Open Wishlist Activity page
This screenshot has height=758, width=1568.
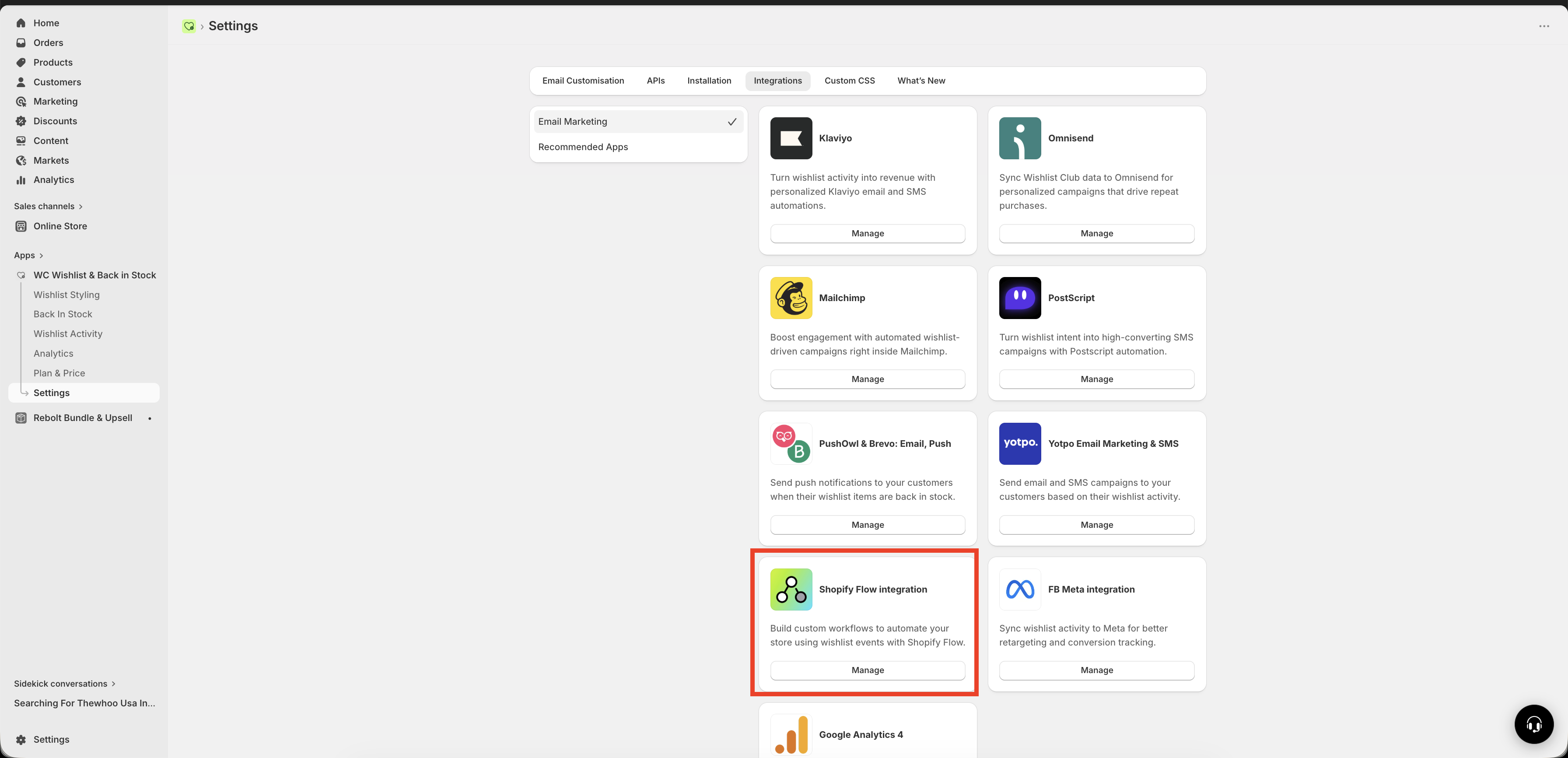tap(67, 333)
